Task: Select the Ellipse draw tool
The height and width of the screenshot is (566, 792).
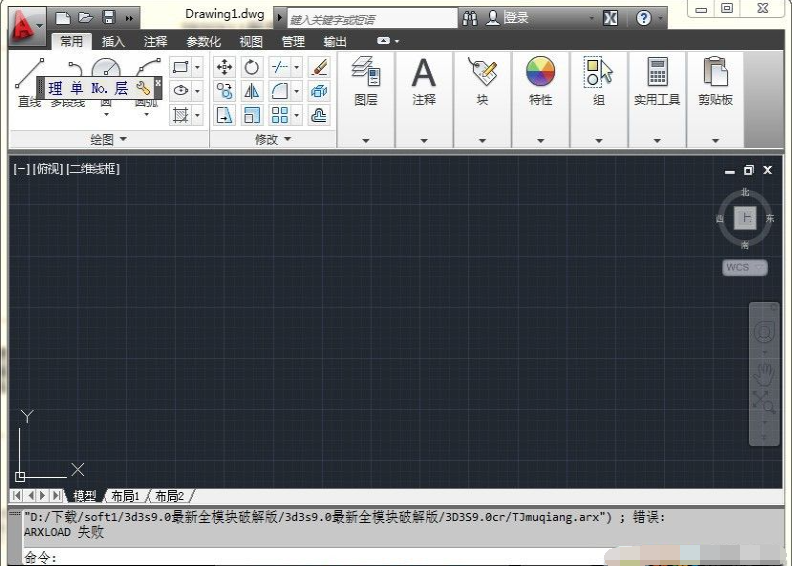Action: (x=180, y=91)
